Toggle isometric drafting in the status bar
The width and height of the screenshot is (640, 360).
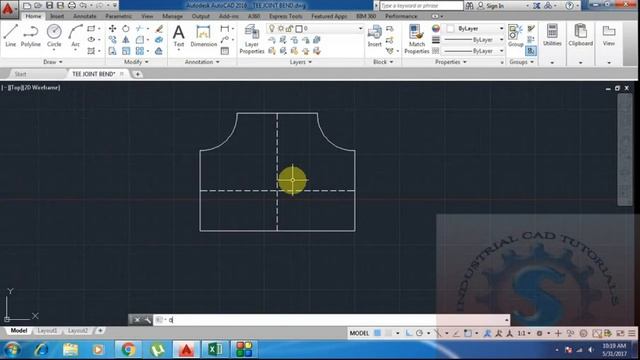coord(438,333)
